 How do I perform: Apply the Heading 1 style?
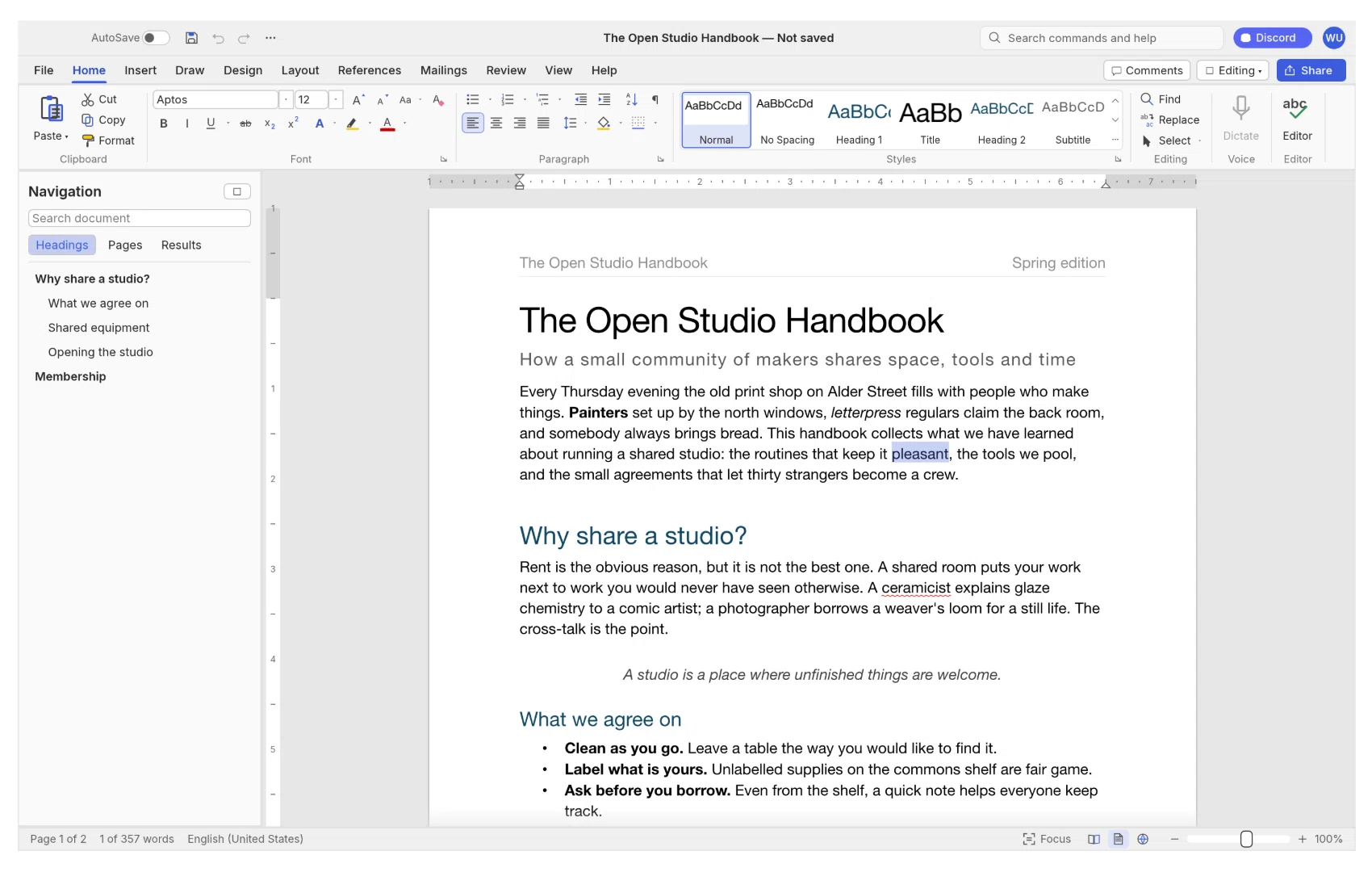[859, 119]
